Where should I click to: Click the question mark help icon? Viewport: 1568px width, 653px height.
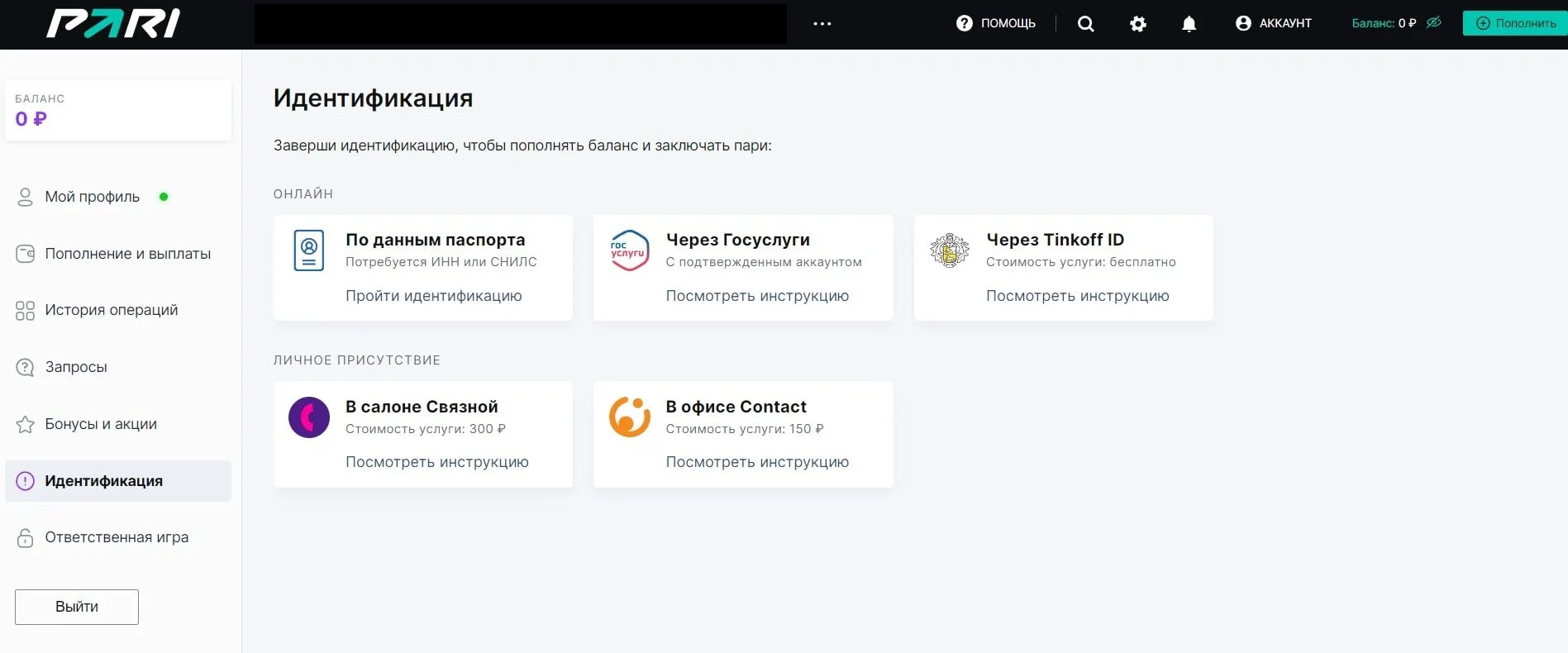tap(964, 23)
